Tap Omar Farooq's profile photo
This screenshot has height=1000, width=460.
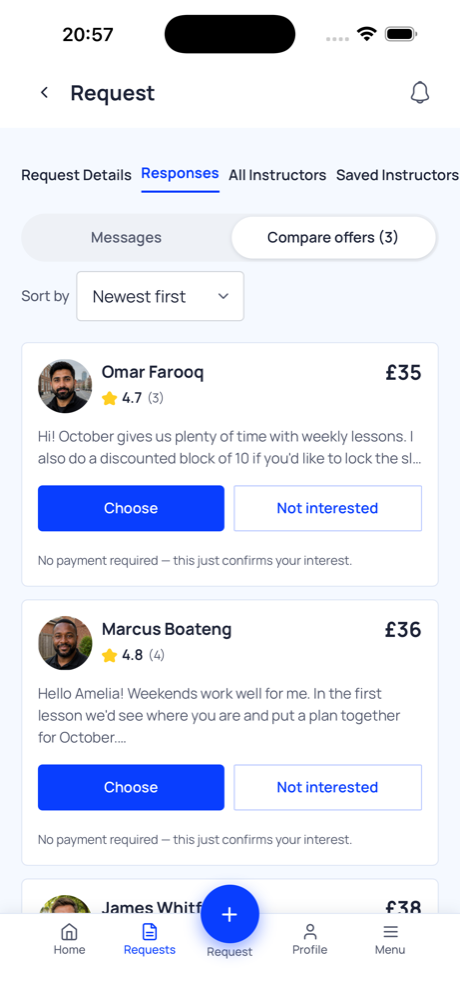[x=65, y=386]
